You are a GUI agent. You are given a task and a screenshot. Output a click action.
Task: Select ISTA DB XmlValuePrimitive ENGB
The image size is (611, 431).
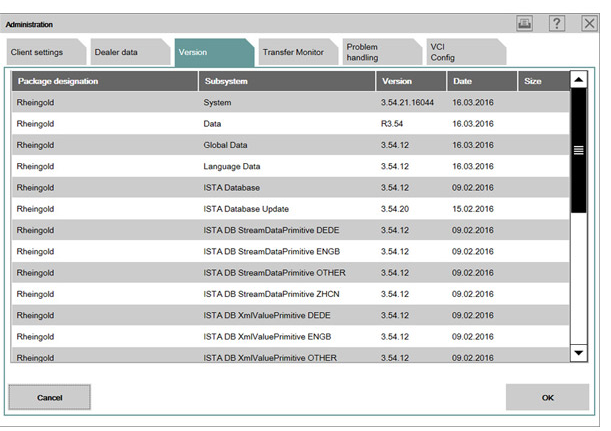(267, 337)
